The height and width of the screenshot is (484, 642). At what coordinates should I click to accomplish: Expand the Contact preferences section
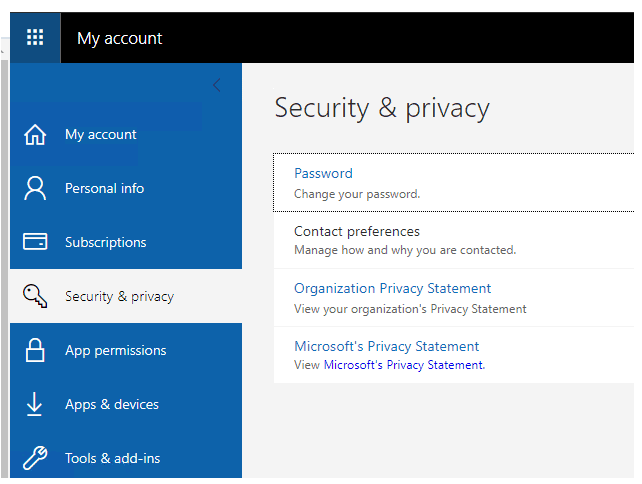454,240
